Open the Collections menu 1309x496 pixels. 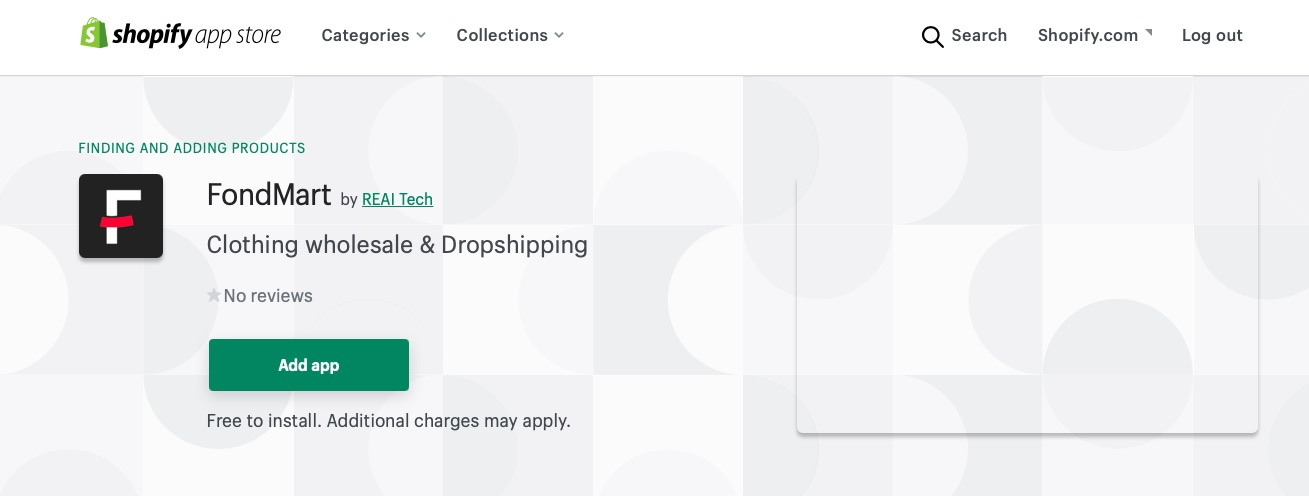pos(502,35)
